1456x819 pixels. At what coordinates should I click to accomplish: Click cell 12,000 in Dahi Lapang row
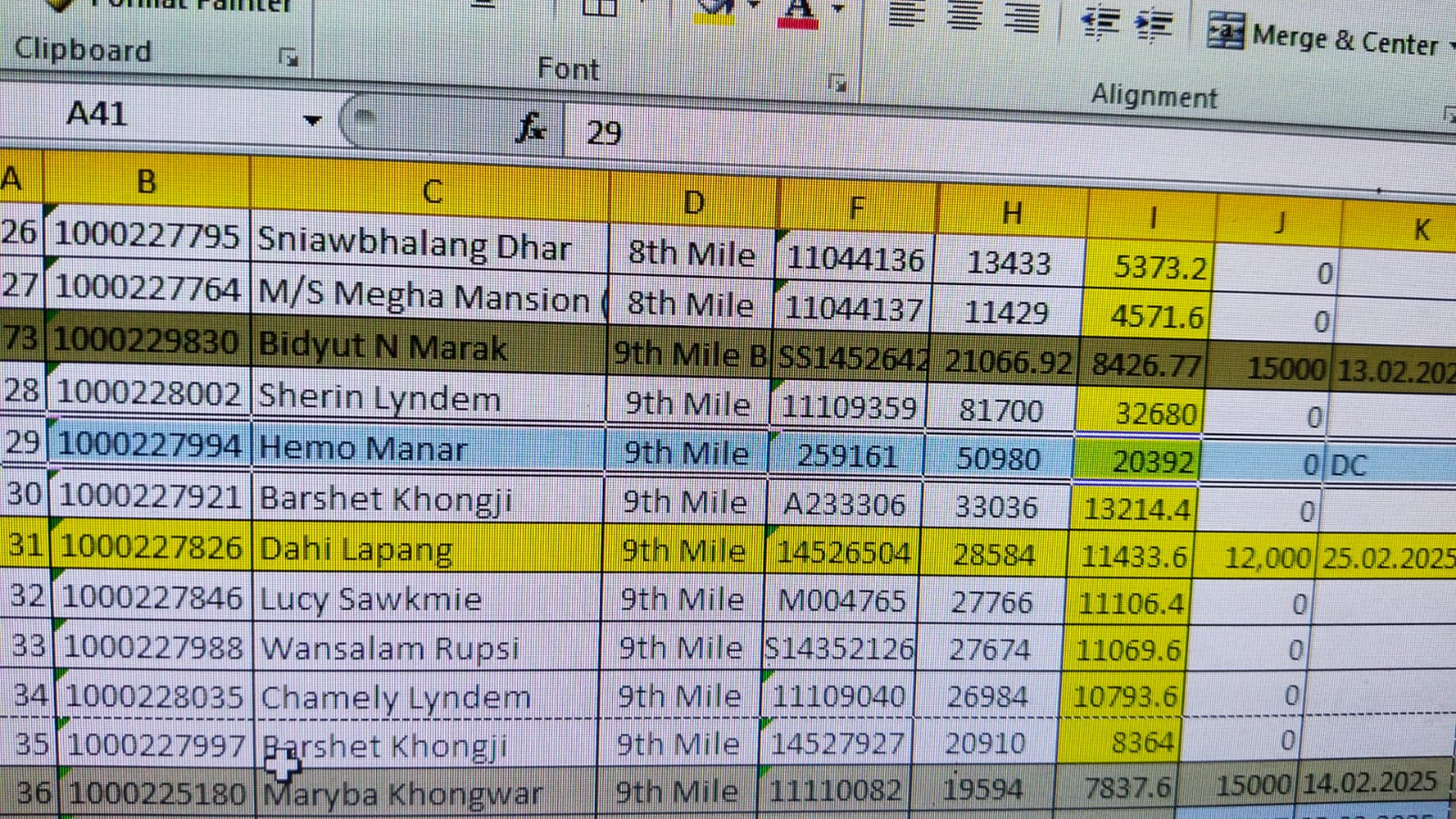tap(1253, 557)
